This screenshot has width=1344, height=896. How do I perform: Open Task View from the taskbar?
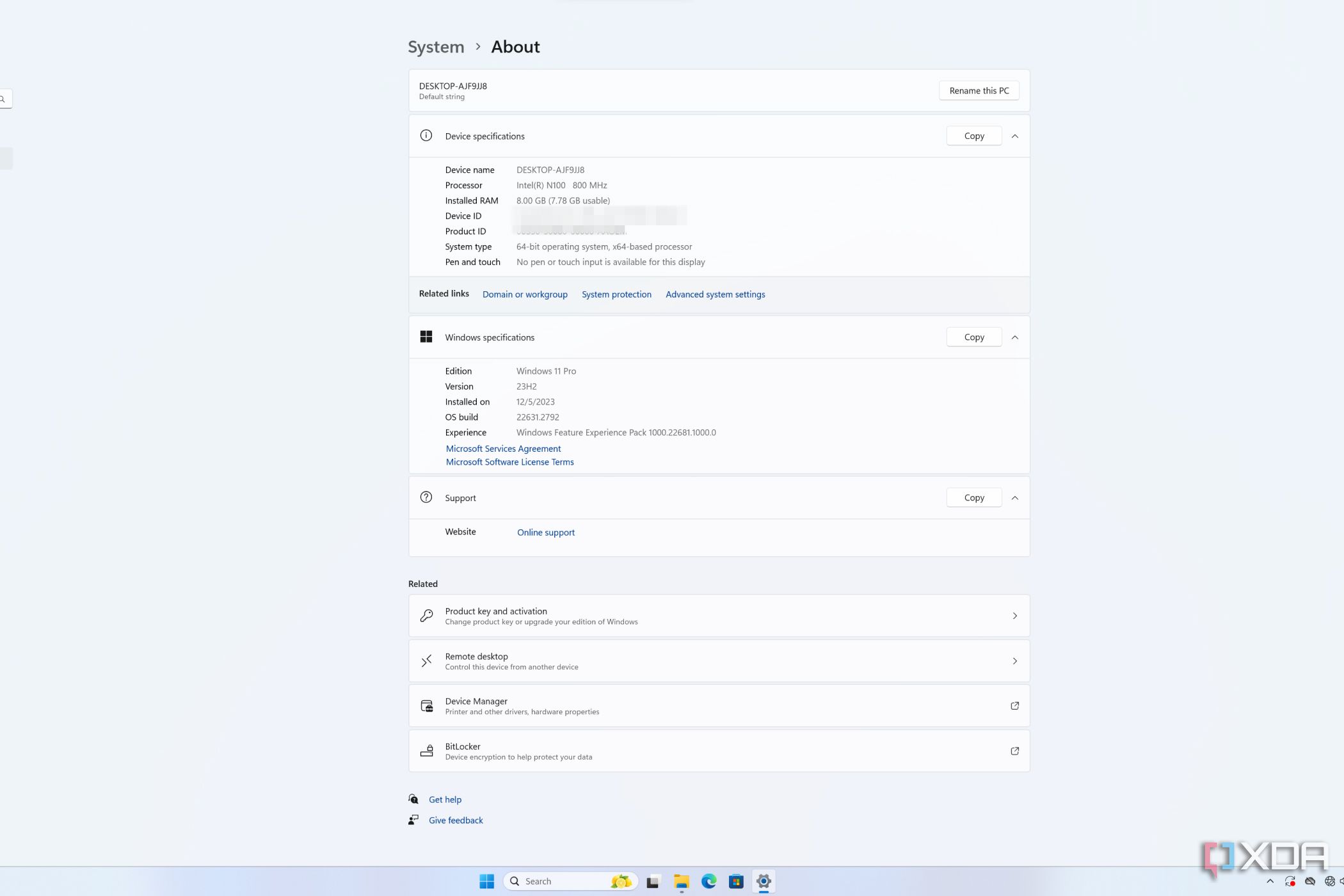tap(653, 882)
